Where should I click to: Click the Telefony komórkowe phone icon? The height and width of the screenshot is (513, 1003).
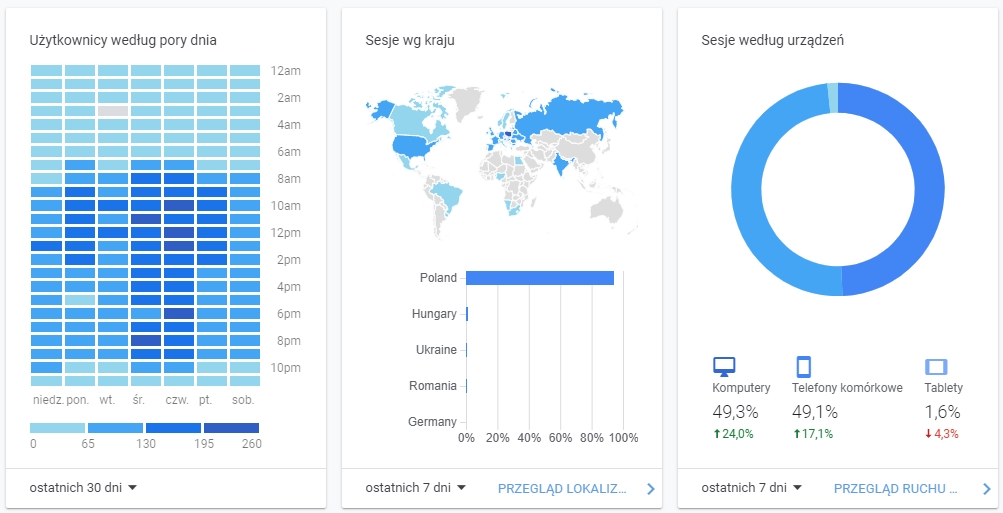tap(803, 367)
